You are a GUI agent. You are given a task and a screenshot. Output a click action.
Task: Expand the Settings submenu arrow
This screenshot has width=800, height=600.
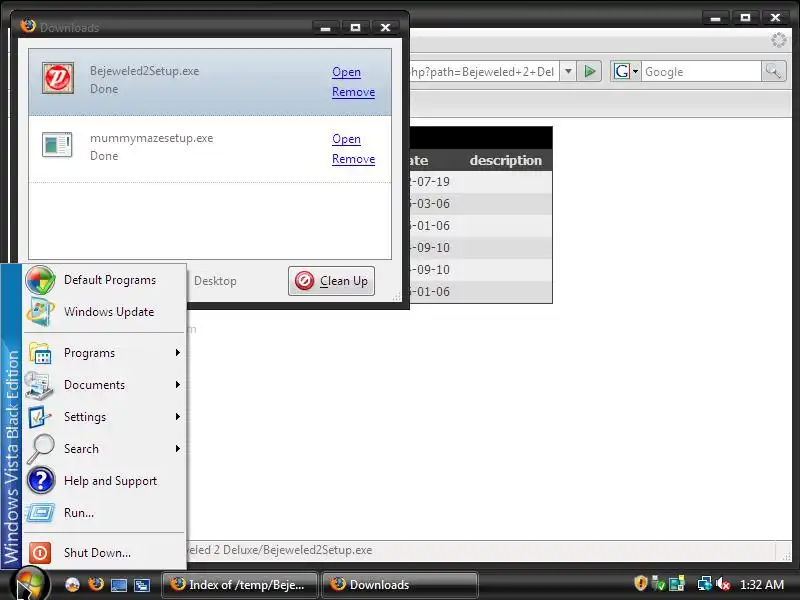coord(178,417)
